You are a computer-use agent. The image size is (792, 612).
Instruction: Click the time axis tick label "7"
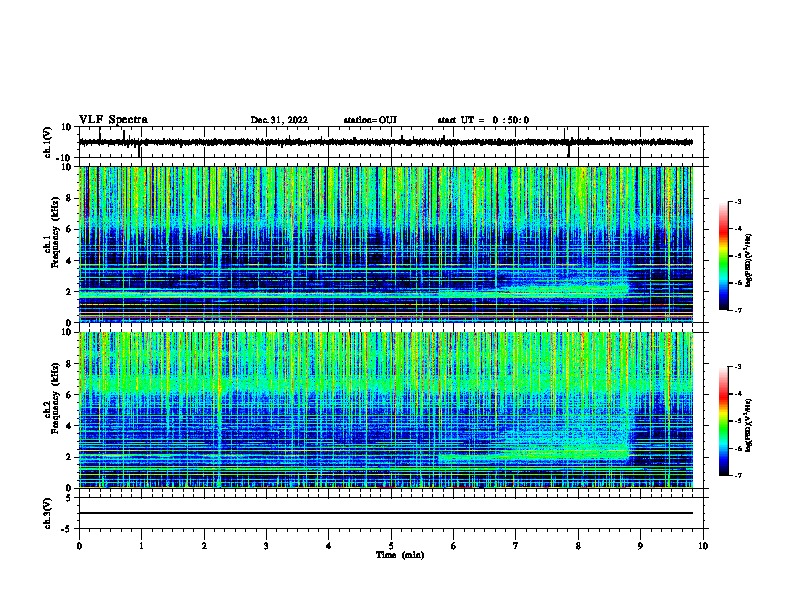click(516, 546)
